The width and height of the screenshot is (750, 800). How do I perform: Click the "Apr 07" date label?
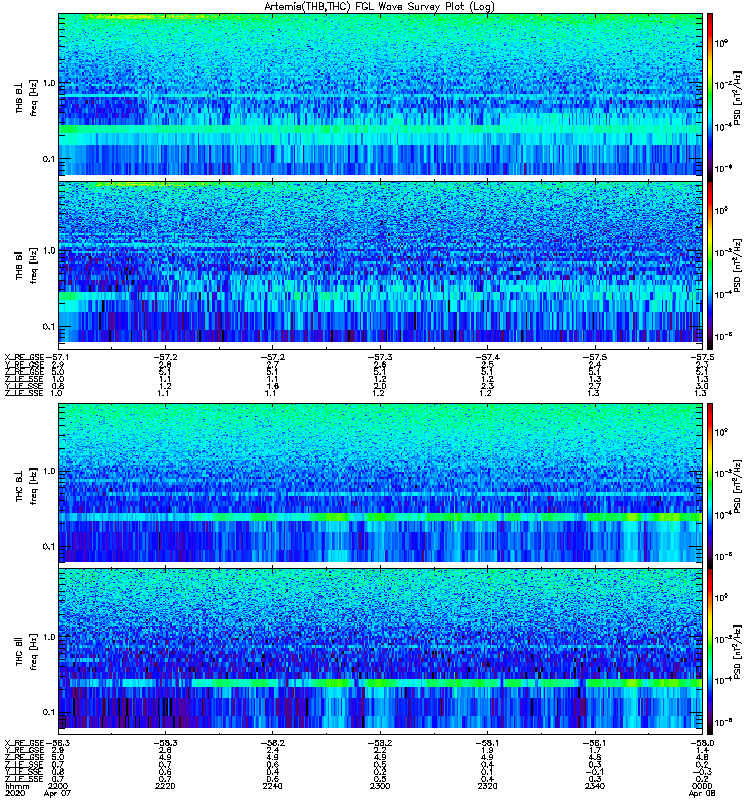click(57, 794)
